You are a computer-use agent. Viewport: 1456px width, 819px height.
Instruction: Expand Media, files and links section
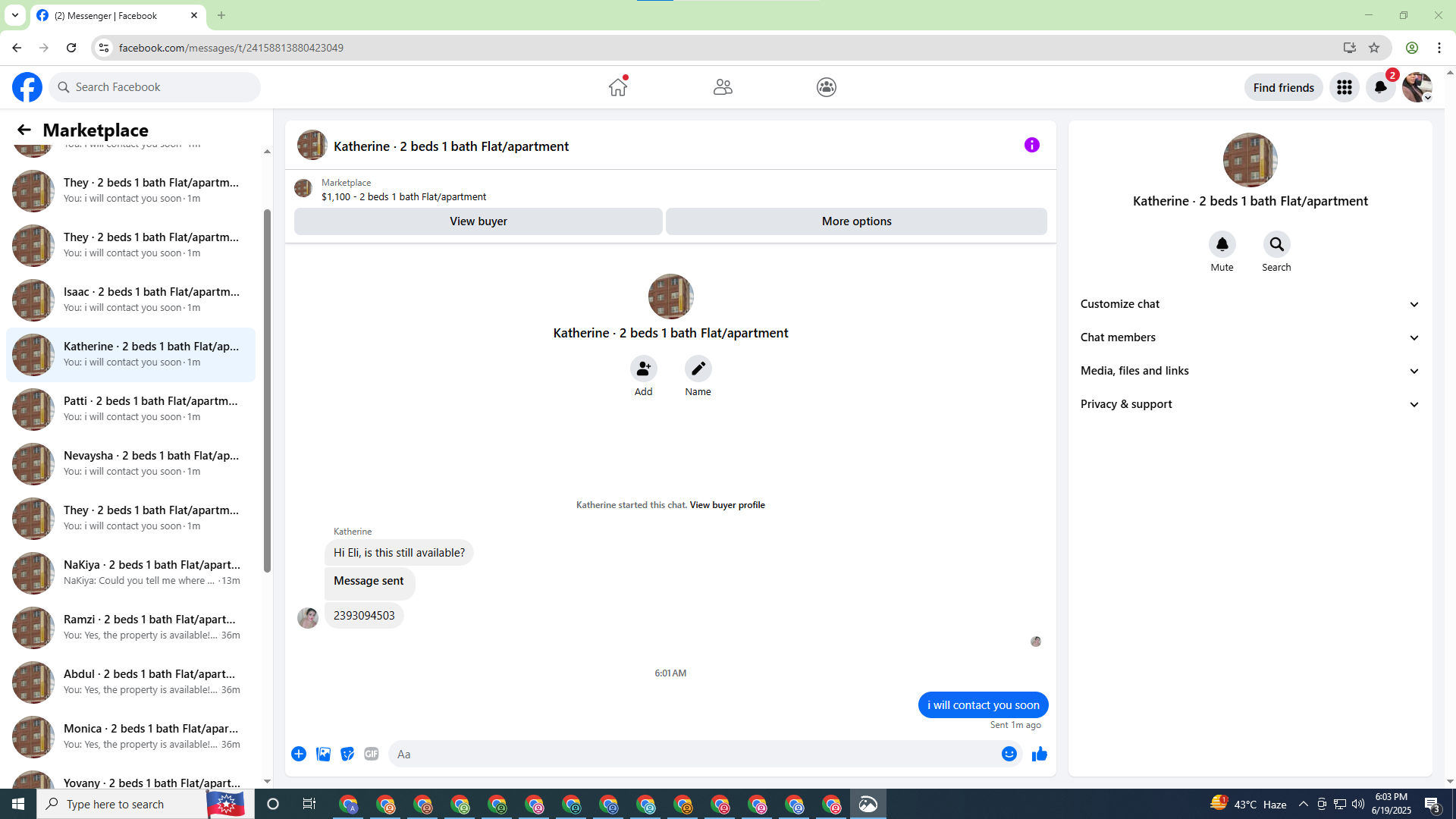click(1250, 371)
